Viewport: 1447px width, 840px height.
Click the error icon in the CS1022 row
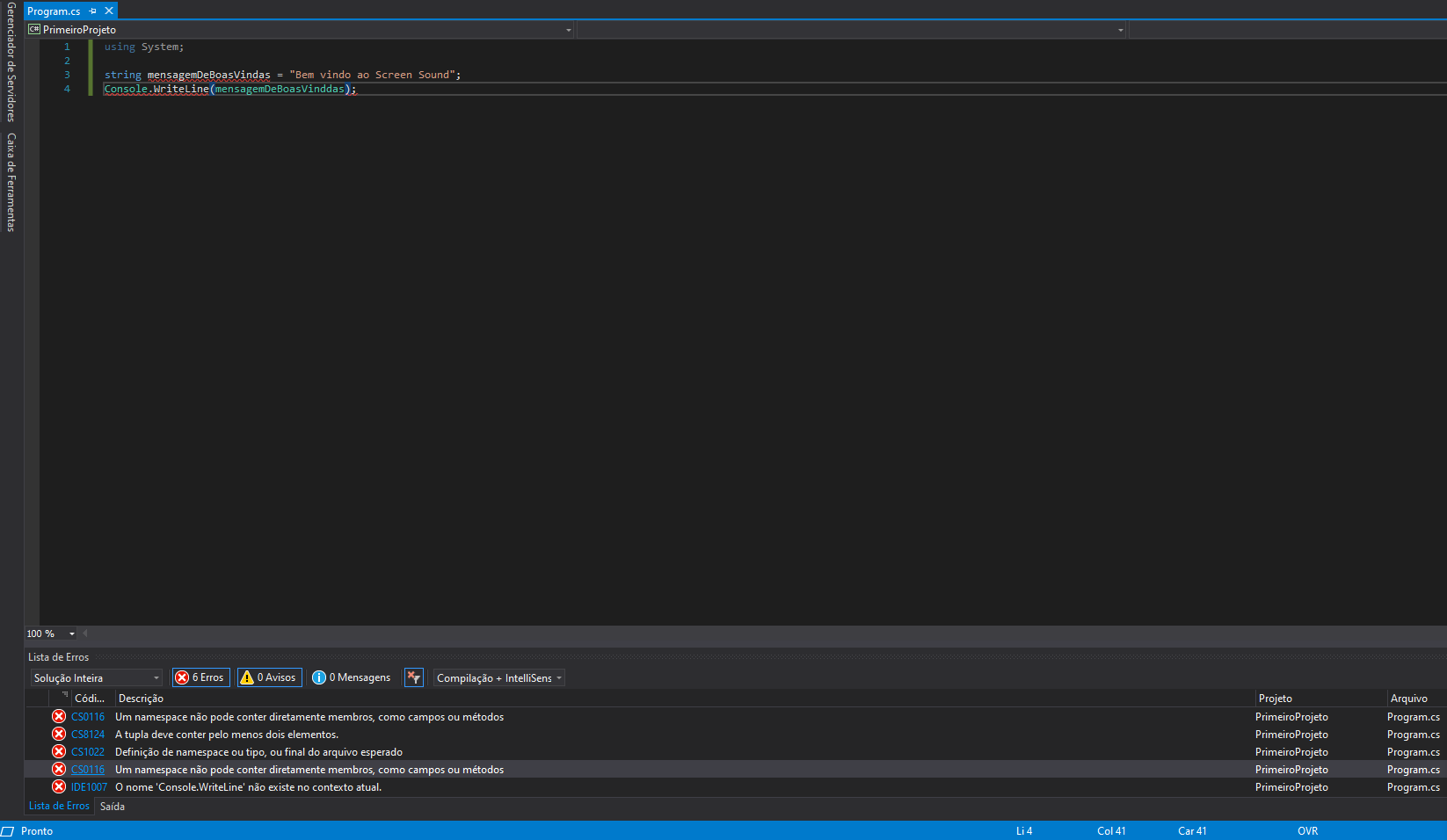coord(59,751)
